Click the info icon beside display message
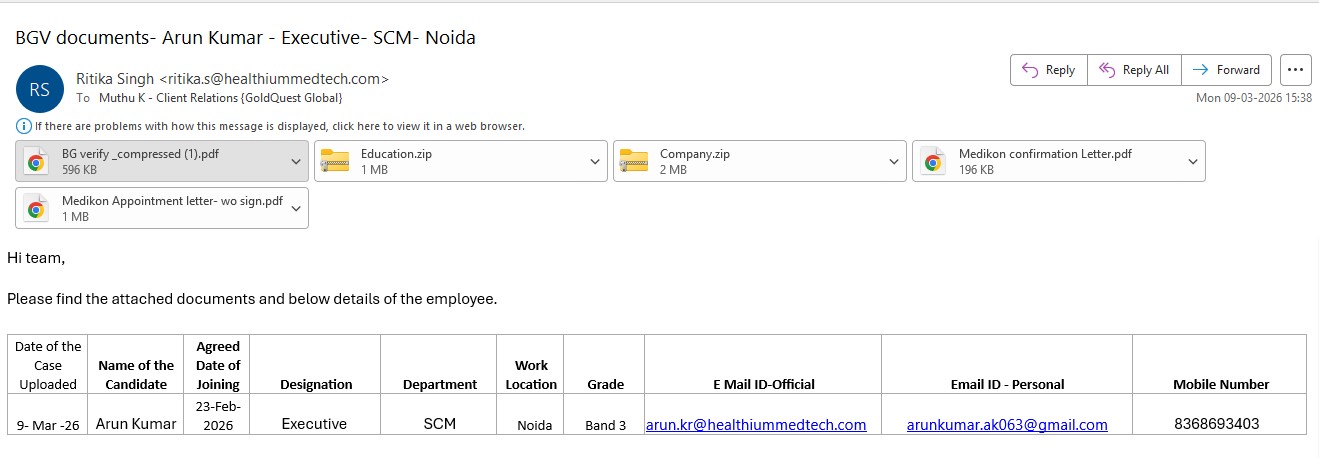The width and height of the screenshot is (1319, 458). coord(23,126)
